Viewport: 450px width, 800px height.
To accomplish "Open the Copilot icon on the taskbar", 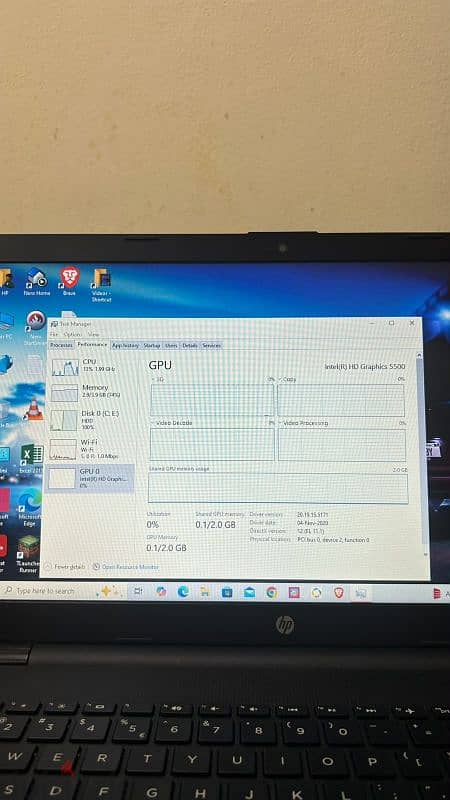I will 161,591.
